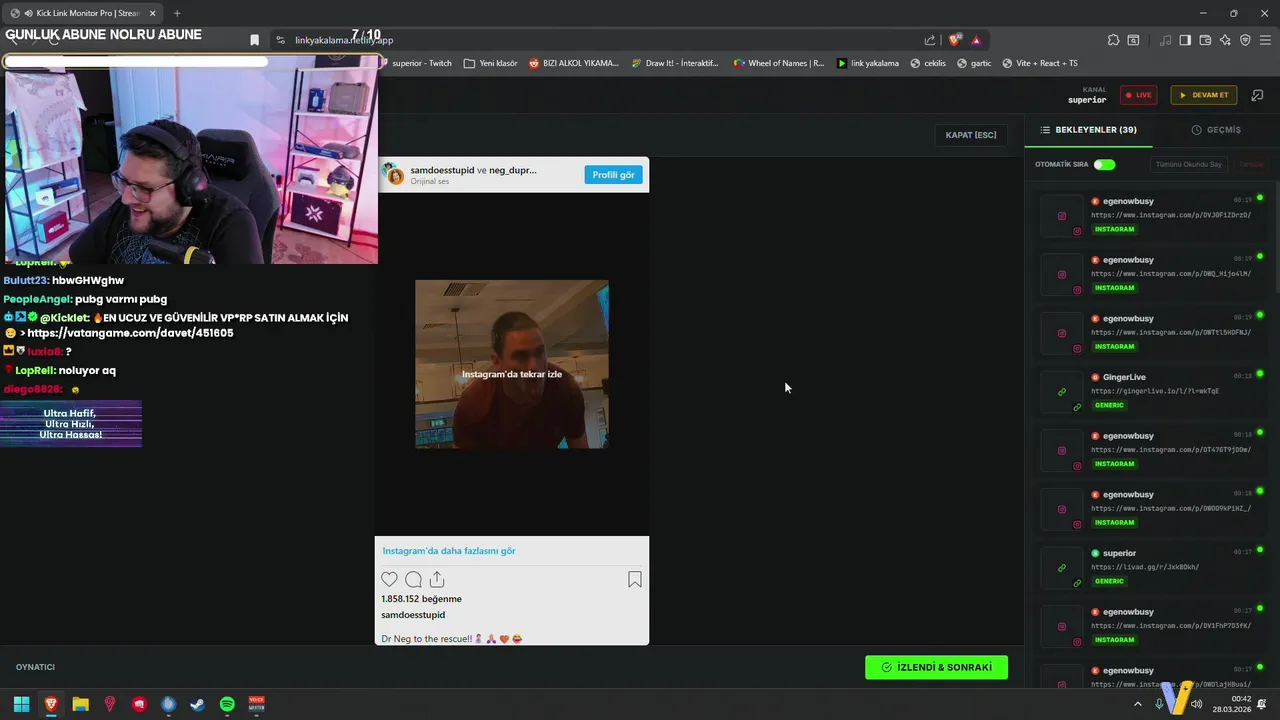Click the Brave browser taskbar icon
This screenshot has height=720, width=1280.
51,704
